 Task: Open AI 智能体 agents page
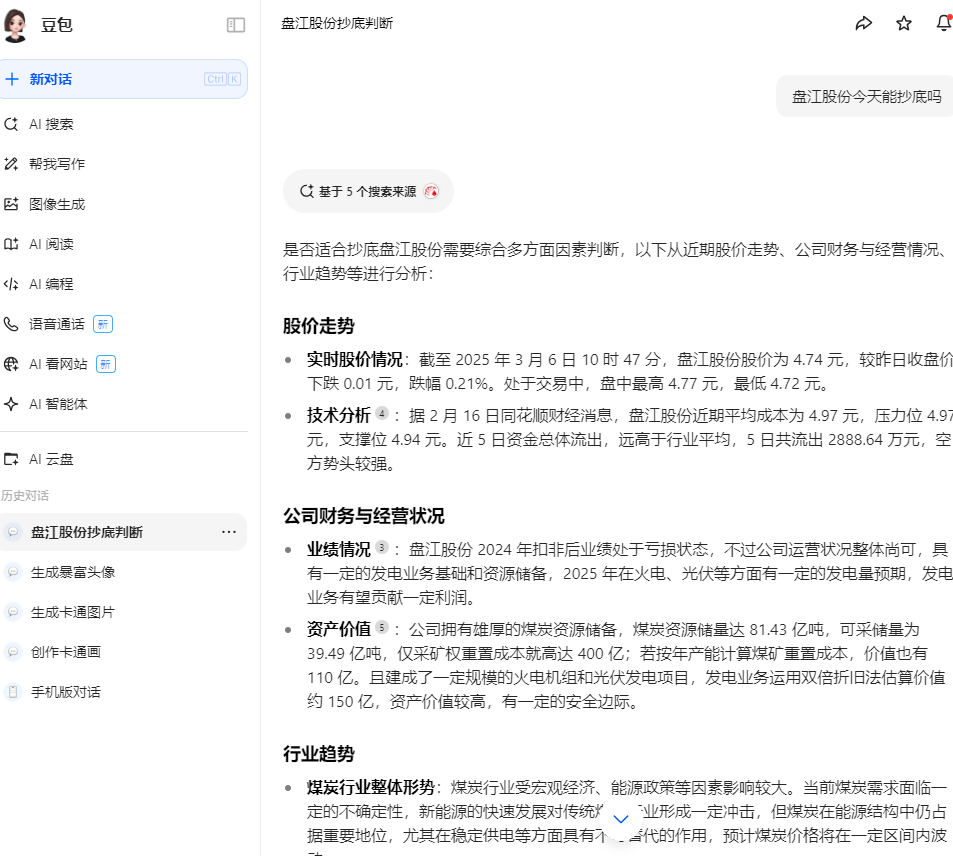[x=58, y=404]
